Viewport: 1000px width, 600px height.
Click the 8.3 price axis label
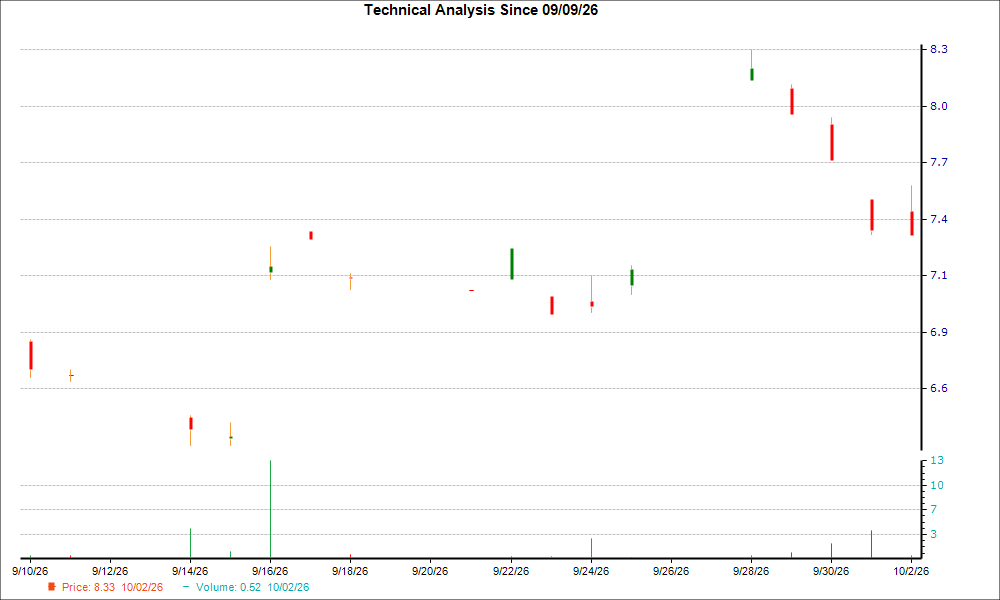click(938, 49)
